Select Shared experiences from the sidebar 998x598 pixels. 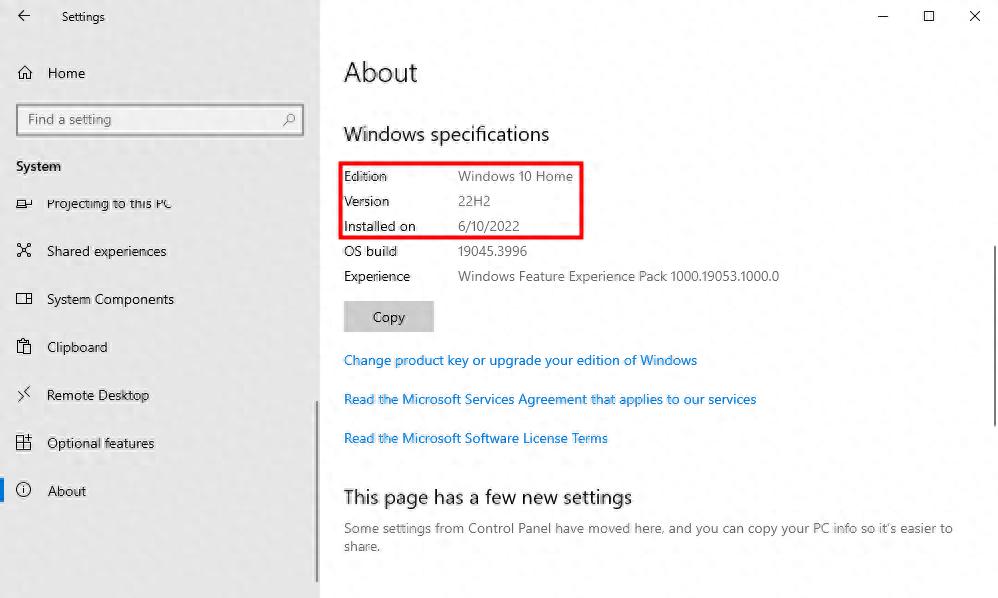pyautogui.click(x=106, y=251)
